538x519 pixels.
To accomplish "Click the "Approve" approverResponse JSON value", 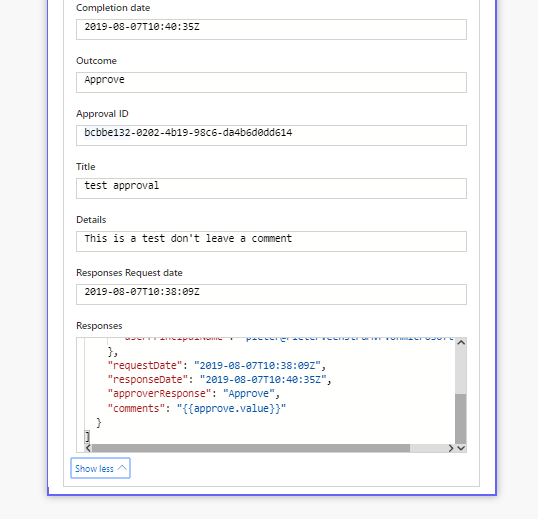I will pyautogui.click(x=249, y=394).
